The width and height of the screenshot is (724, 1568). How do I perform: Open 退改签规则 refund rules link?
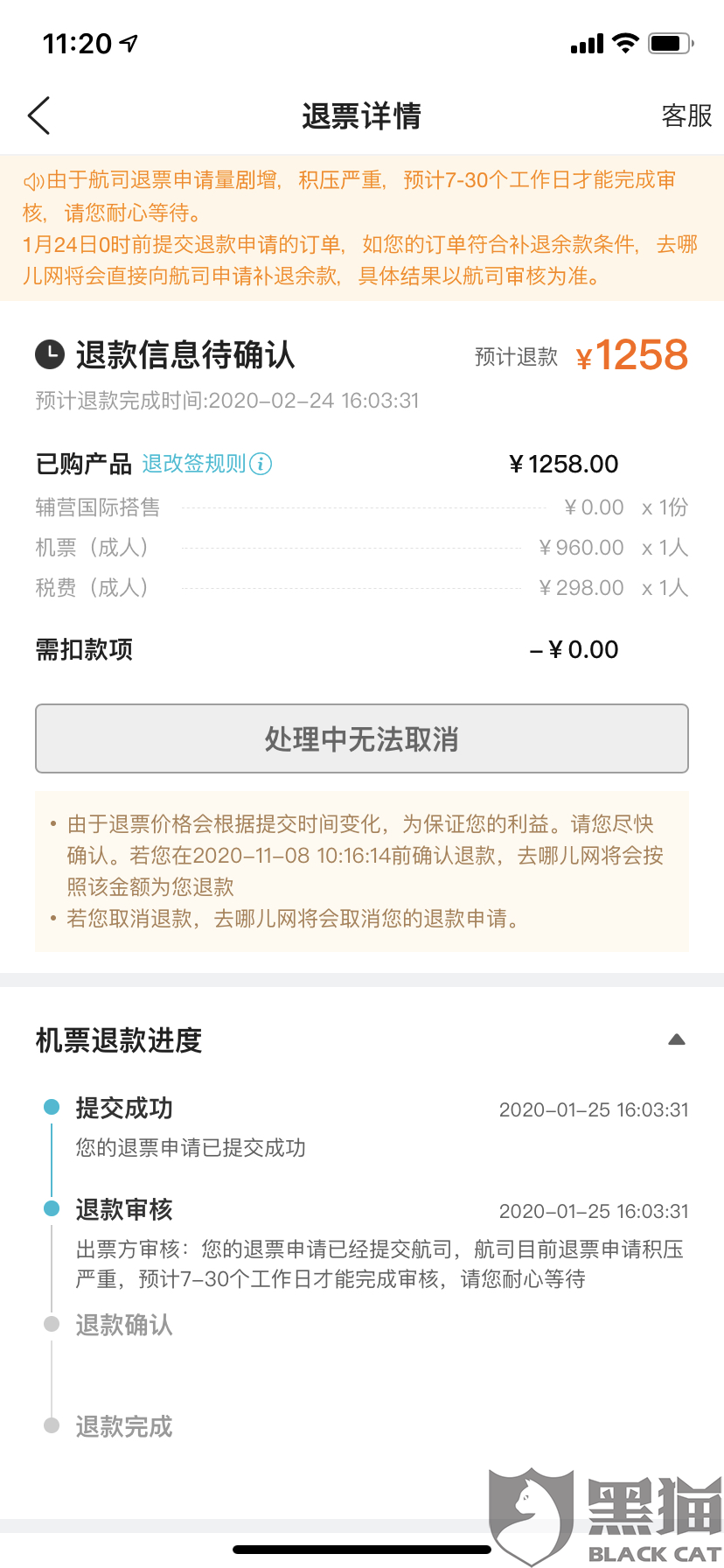pyautogui.click(x=194, y=464)
